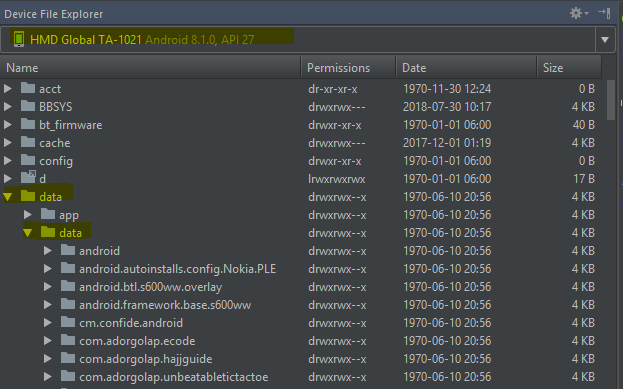
Task: Expand android.autoinstalls.config.Nokia.PLE folder arrow
Action: tap(48, 269)
